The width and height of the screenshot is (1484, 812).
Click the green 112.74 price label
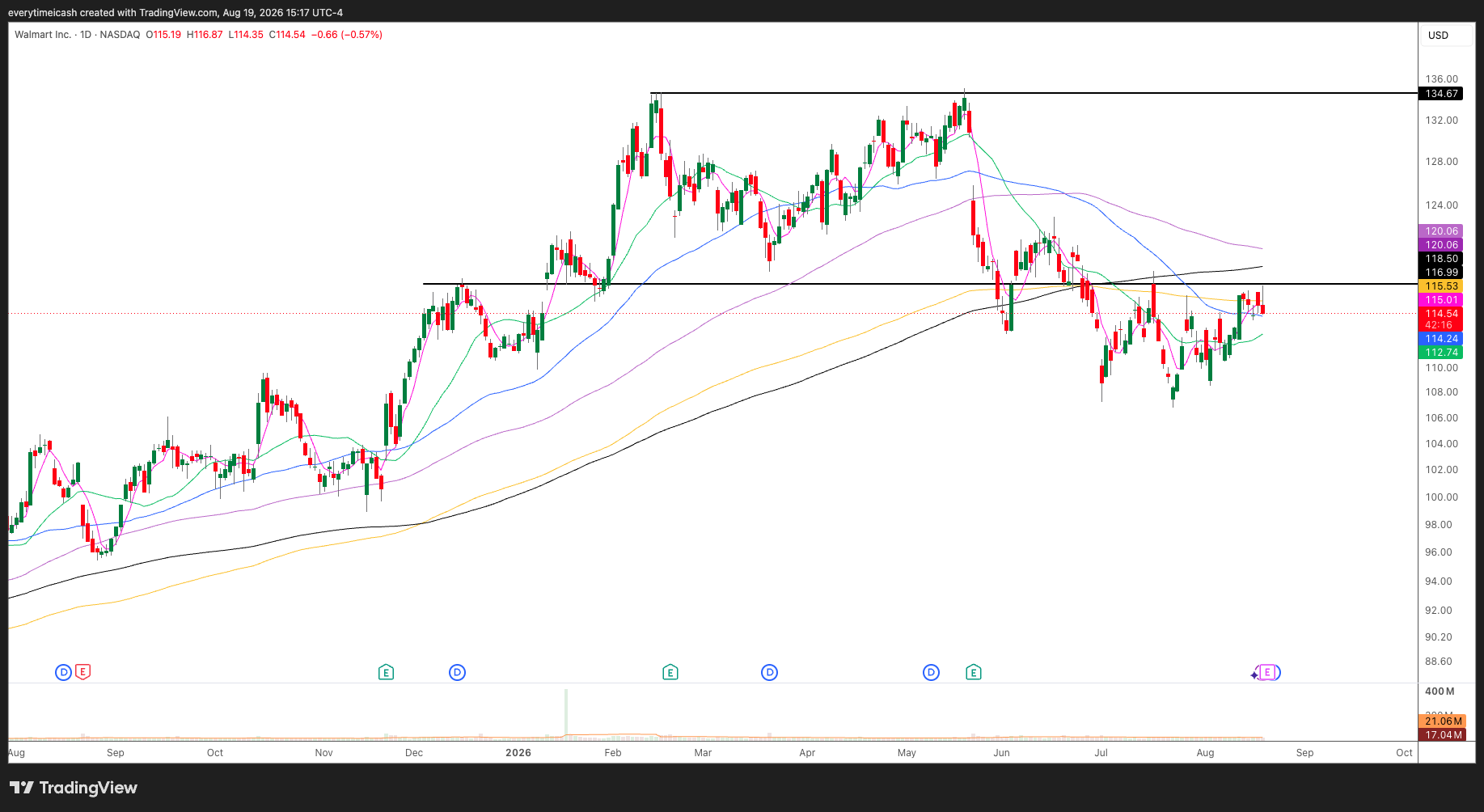pos(1442,353)
